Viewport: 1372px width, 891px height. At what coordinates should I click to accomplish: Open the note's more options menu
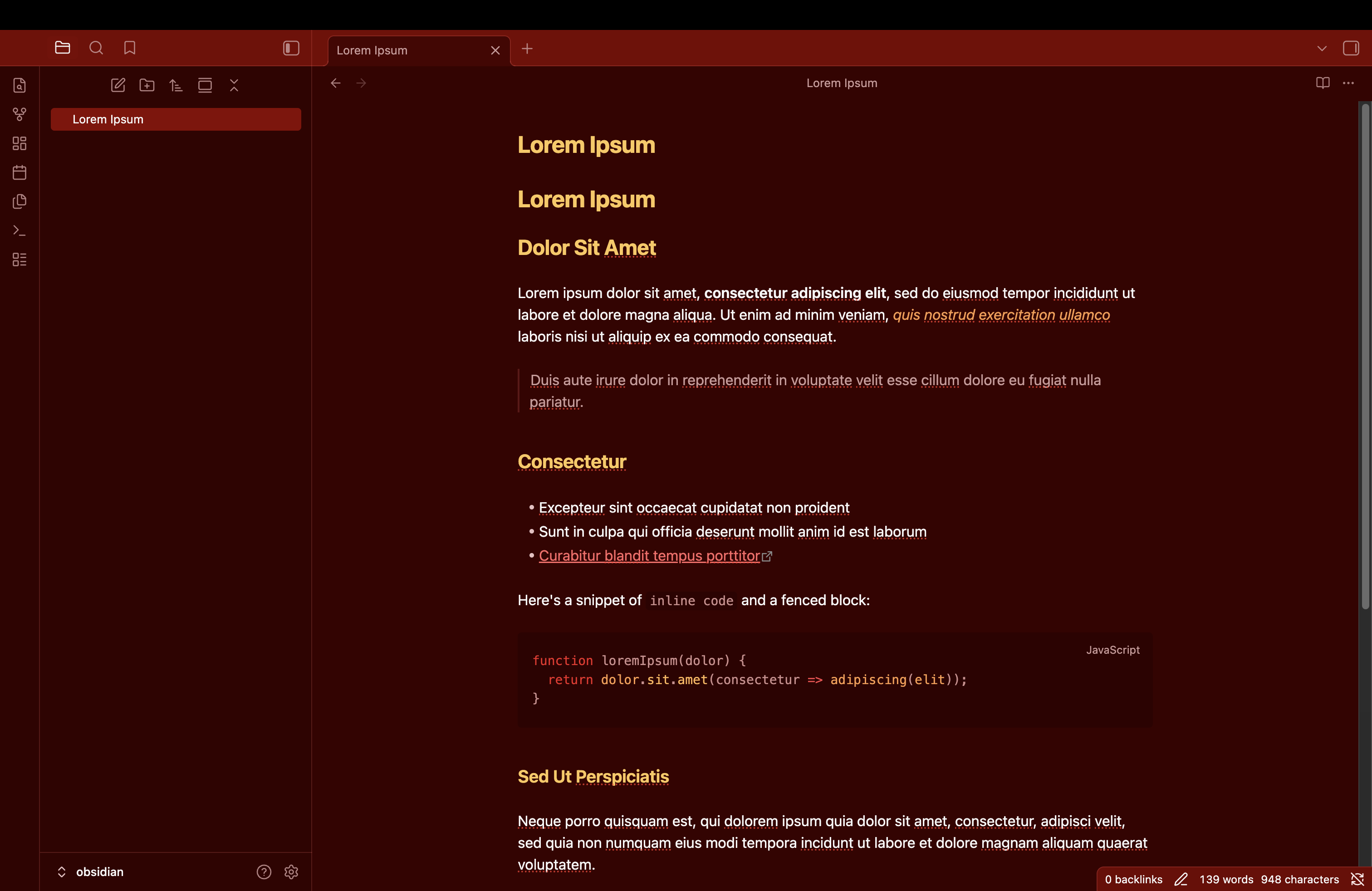click(1348, 83)
